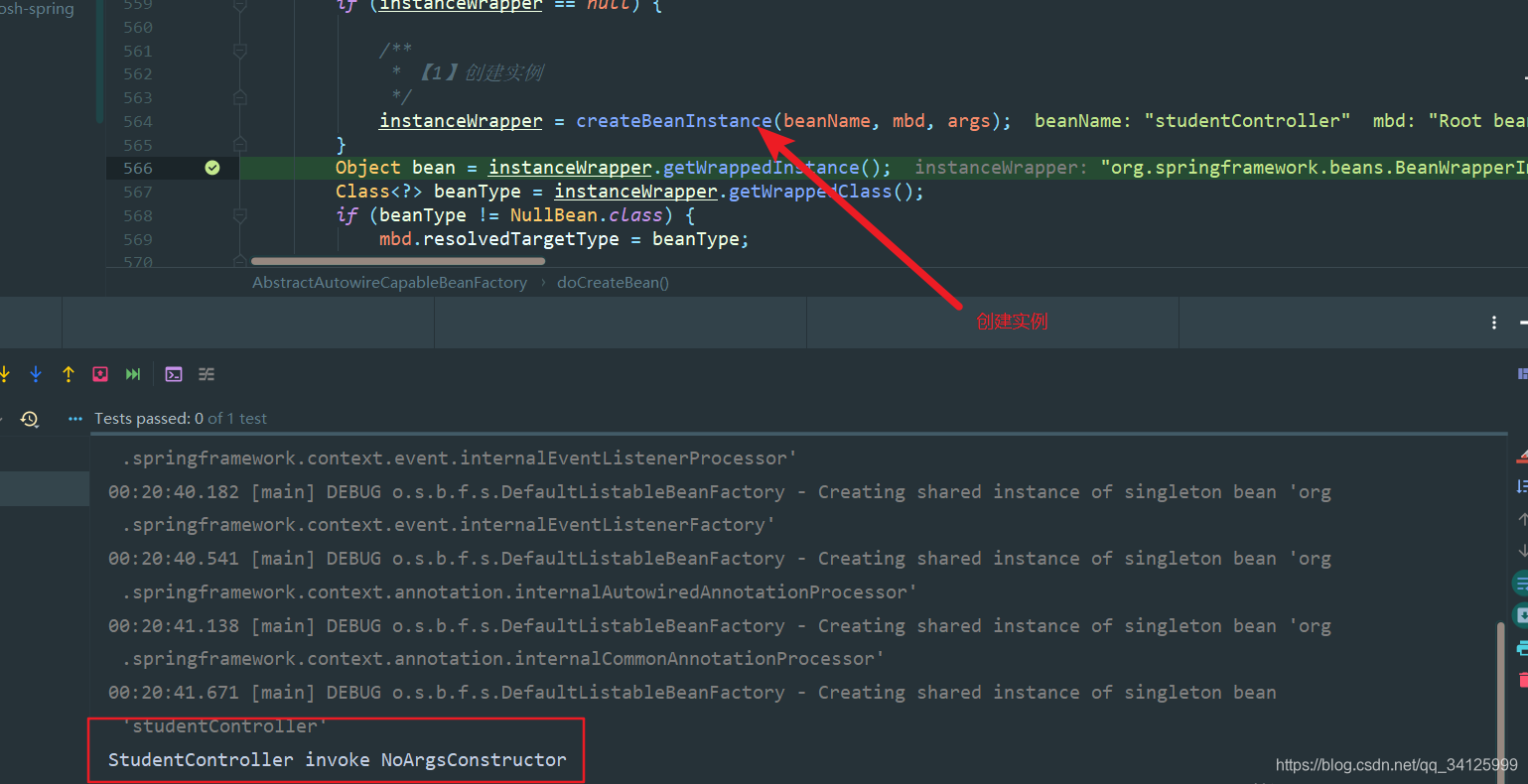Click 'StudentController invoke NoArgsConstructor' console line

point(338,760)
